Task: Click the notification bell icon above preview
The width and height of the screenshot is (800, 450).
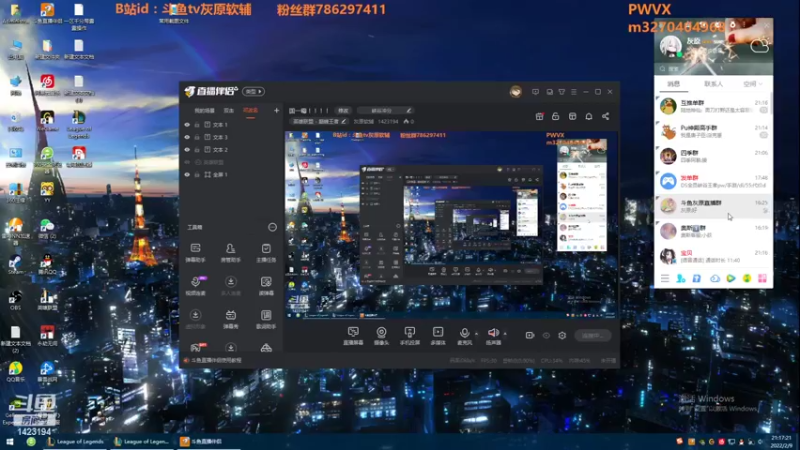Action: point(589,116)
